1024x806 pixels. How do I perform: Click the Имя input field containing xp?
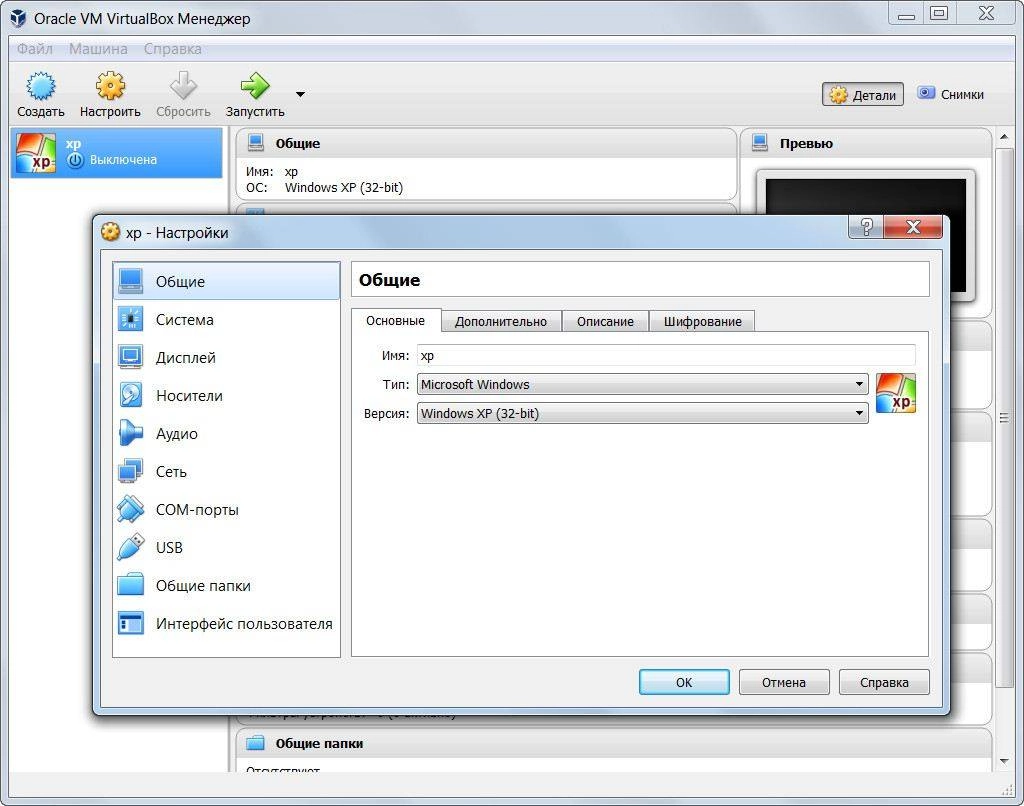[666, 355]
